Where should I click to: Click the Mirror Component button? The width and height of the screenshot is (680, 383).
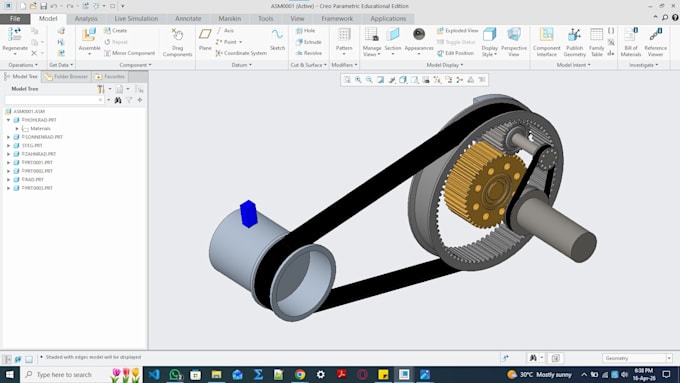(x=129, y=53)
